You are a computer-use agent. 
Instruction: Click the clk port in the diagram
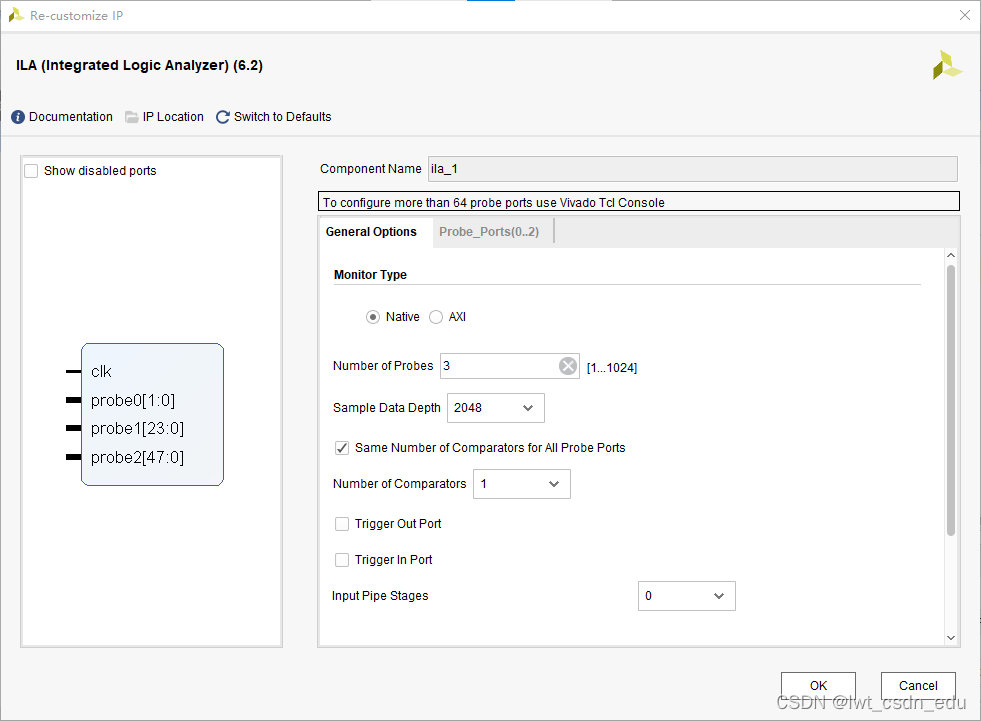coord(101,372)
